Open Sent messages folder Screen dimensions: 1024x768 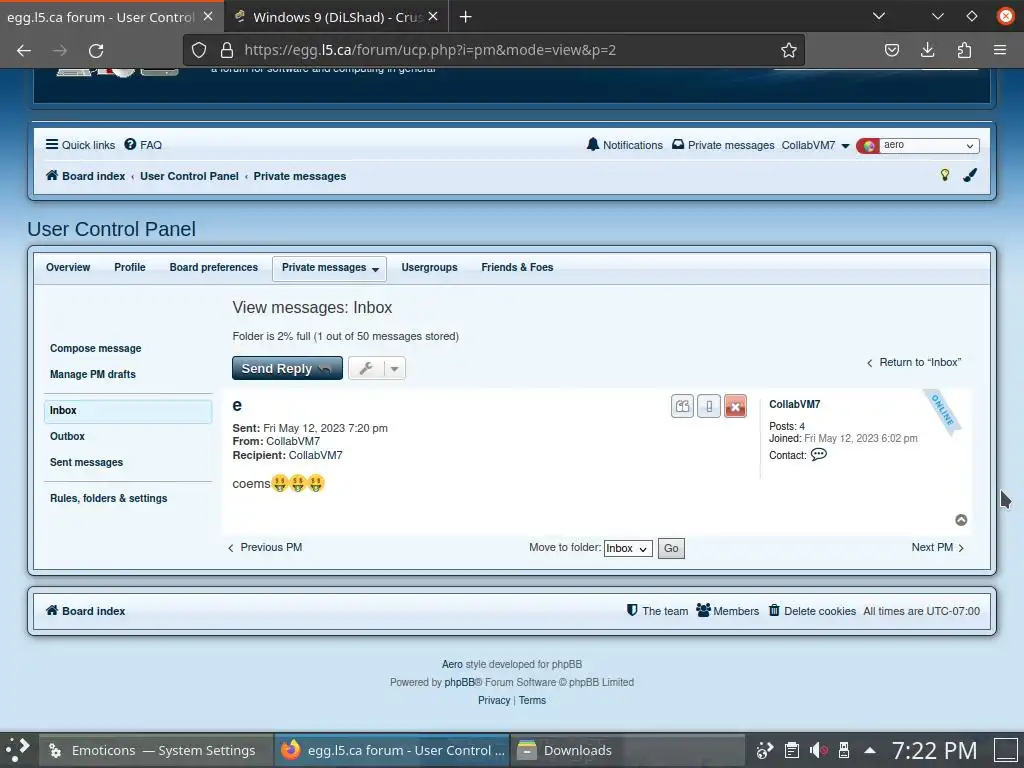86,462
